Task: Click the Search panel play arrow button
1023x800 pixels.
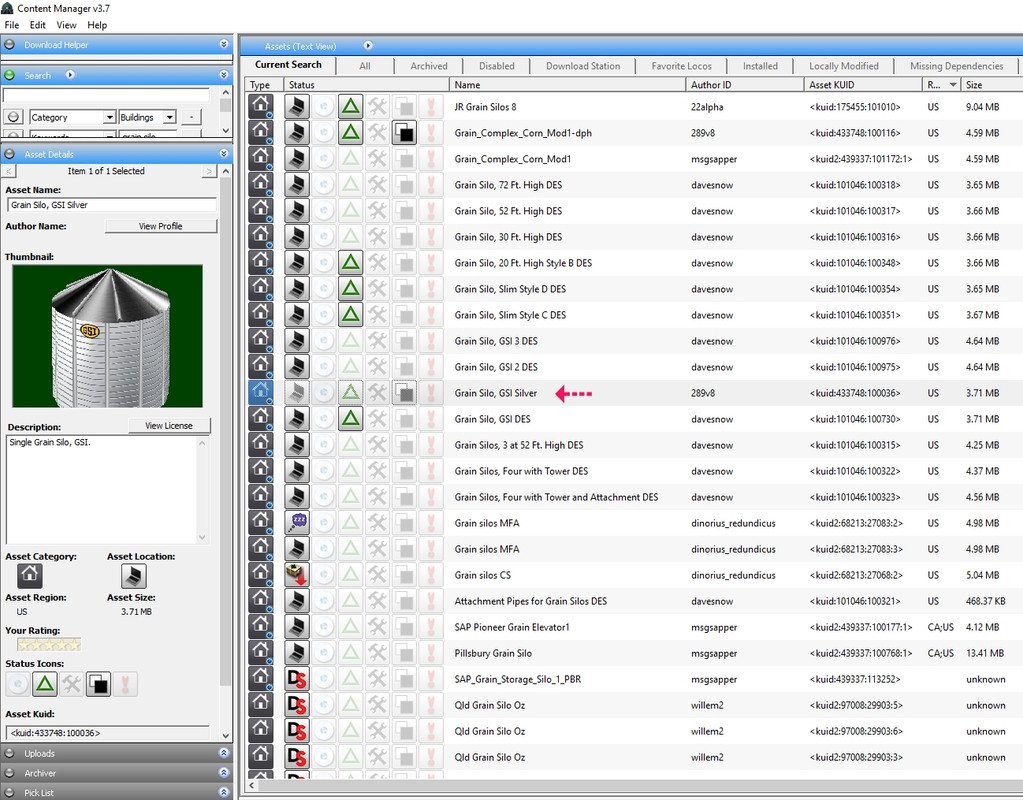Action: 70,75
